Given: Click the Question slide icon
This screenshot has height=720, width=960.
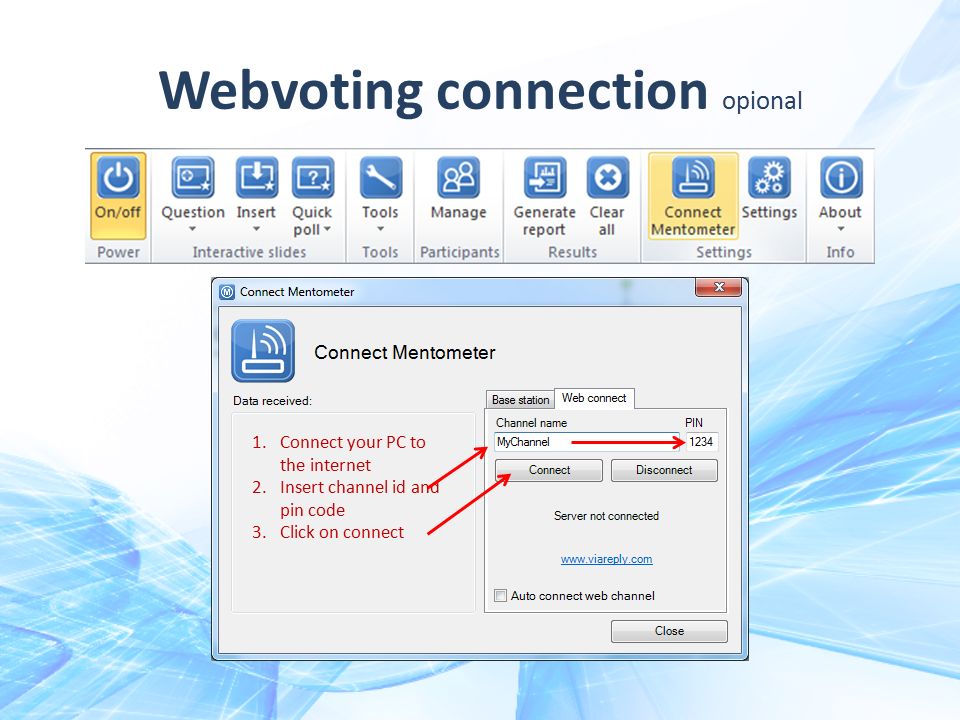Looking at the screenshot, I should coord(193,178).
